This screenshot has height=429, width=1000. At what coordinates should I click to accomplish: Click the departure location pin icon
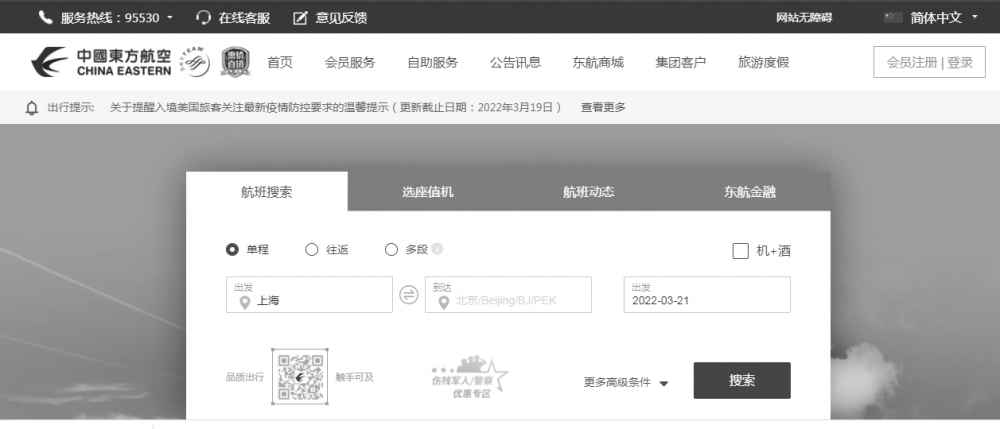[x=244, y=302]
